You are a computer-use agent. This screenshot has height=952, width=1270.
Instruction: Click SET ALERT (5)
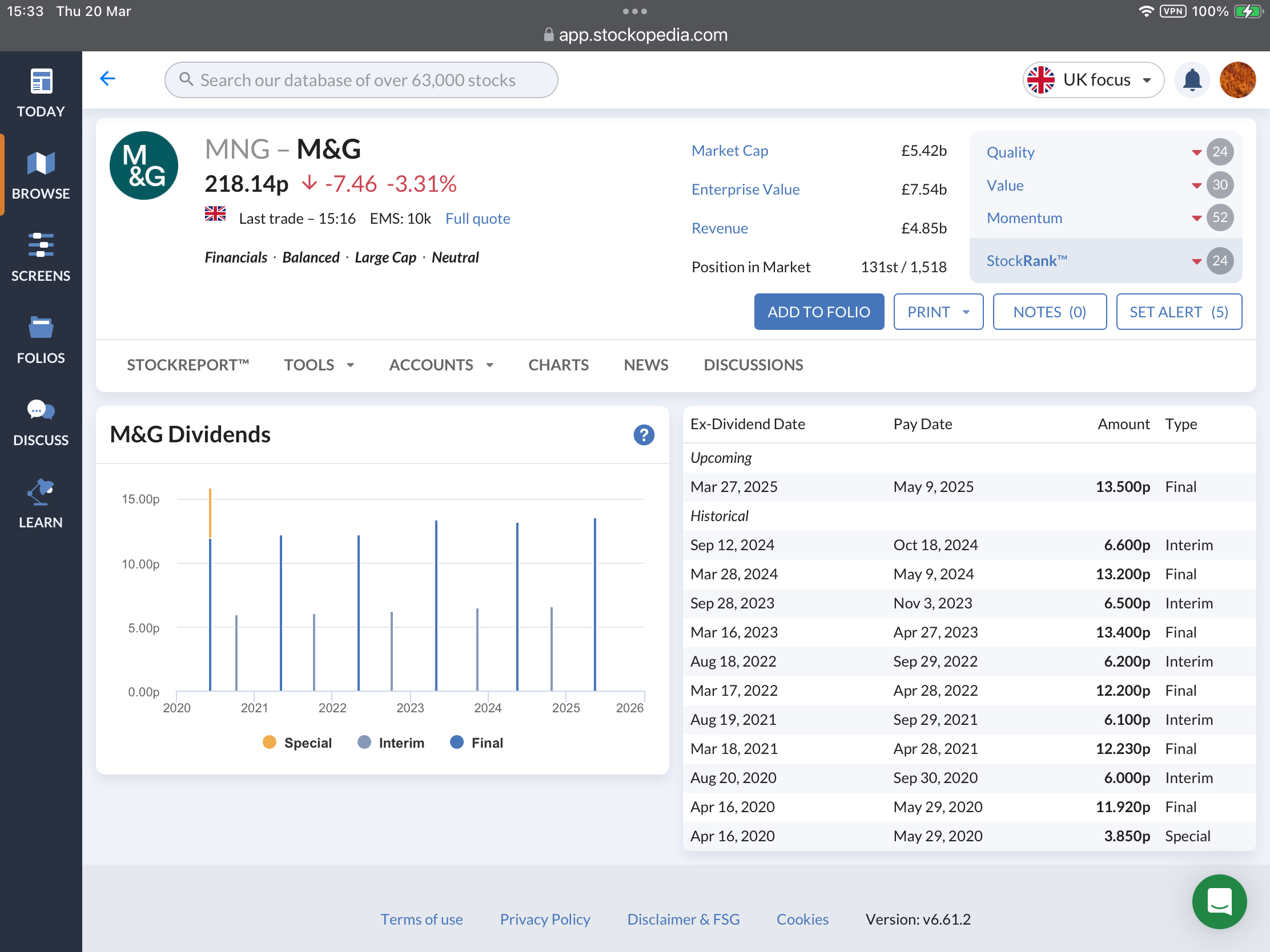point(1178,312)
